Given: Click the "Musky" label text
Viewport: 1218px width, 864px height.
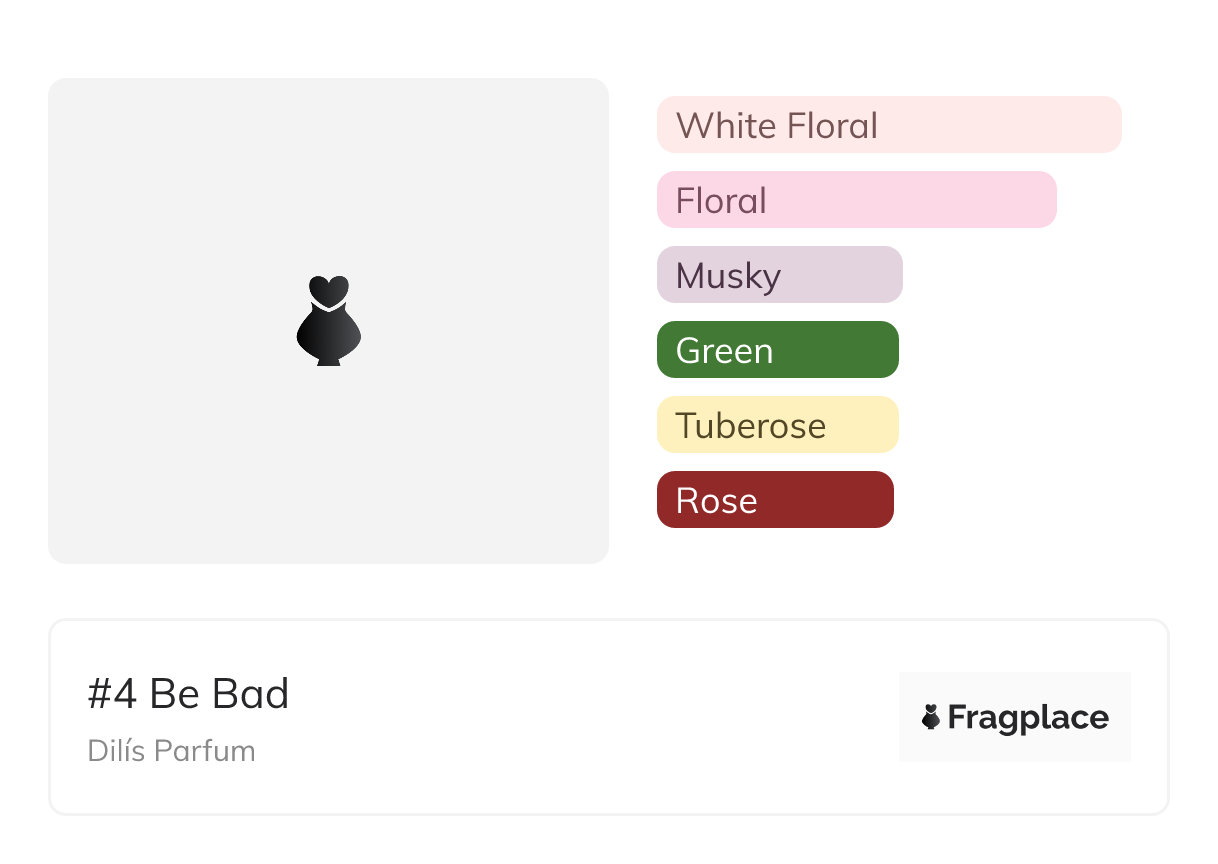Looking at the screenshot, I should coord(728,276).
